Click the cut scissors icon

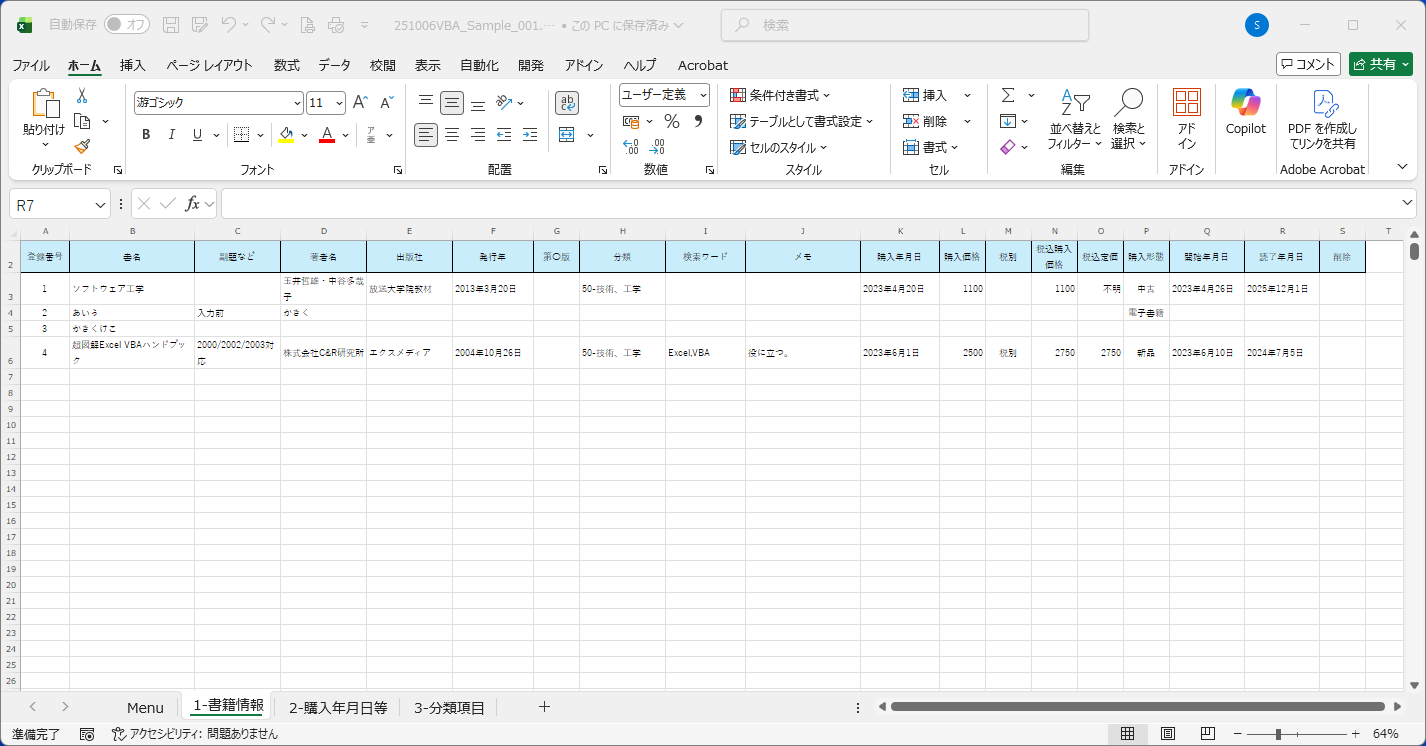click(82, 95)
